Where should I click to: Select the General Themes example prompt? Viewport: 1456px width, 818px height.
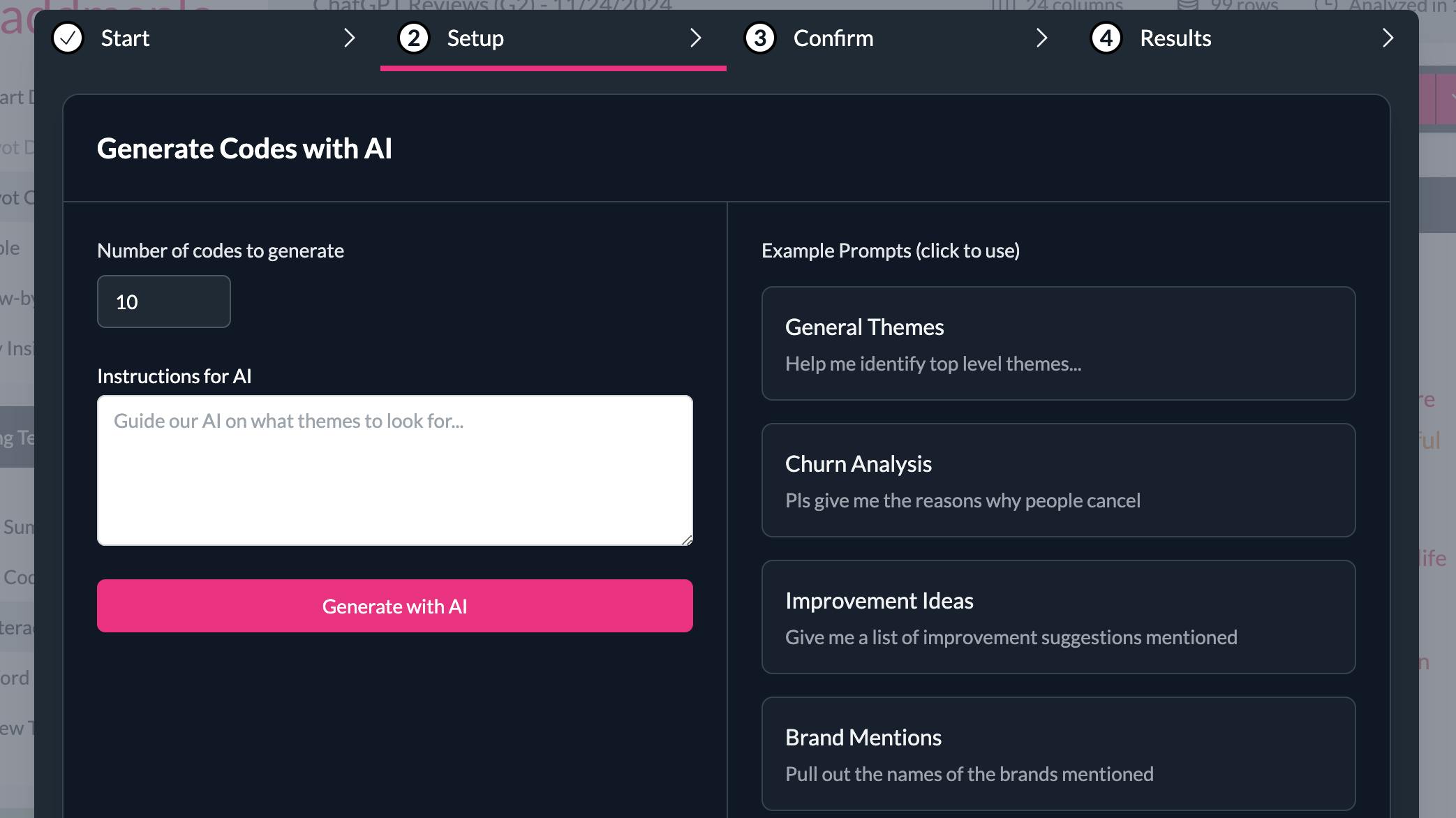click(1057, 343)
